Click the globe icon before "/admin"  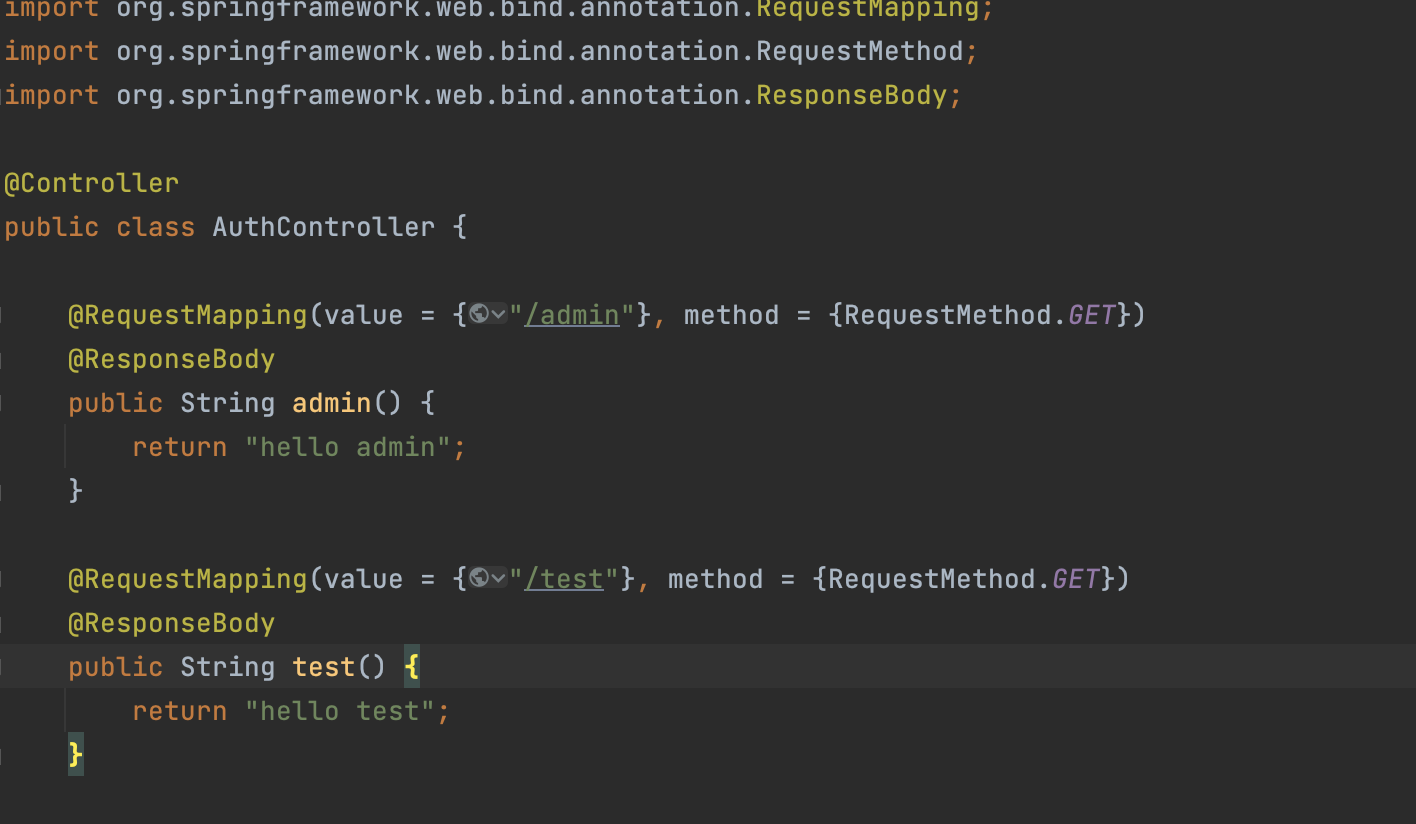click(479, 315)
